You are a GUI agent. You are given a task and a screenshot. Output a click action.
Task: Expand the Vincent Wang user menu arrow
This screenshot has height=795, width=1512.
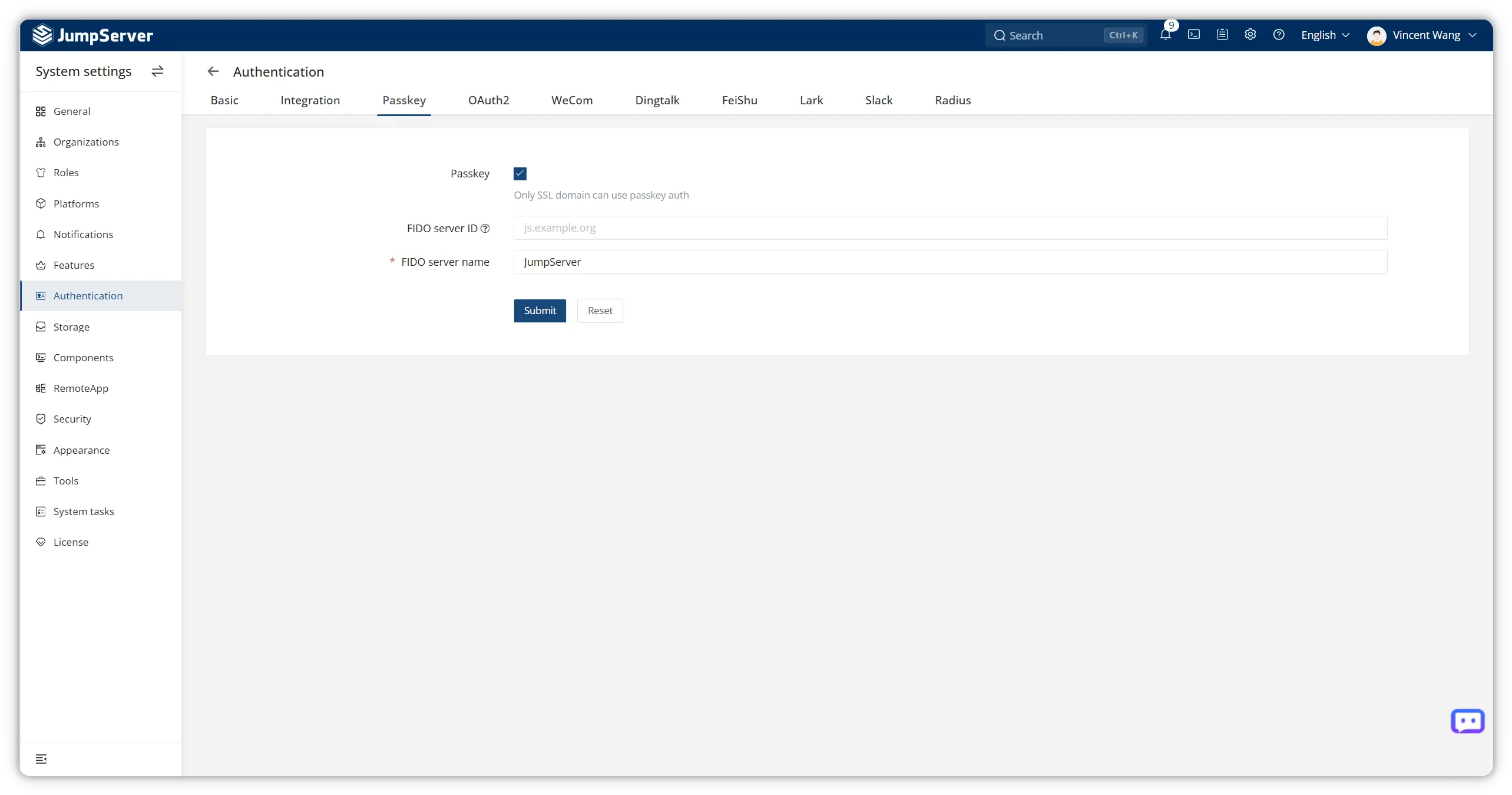coord(1473,35)
